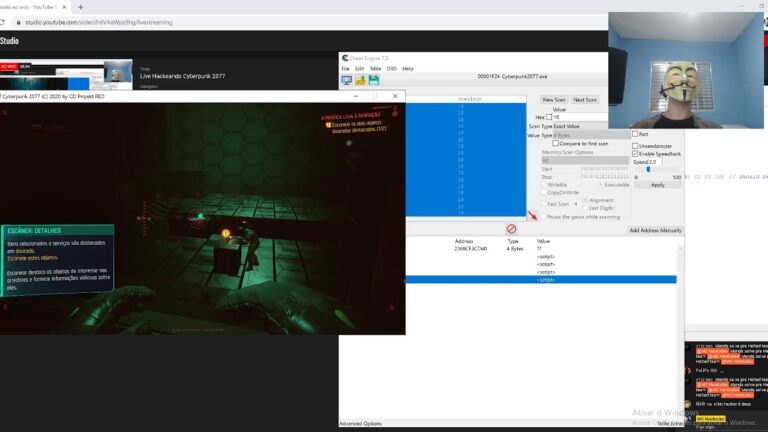Click the Type column header
This screenshot has height=432, width=768.
pos(513,241)
